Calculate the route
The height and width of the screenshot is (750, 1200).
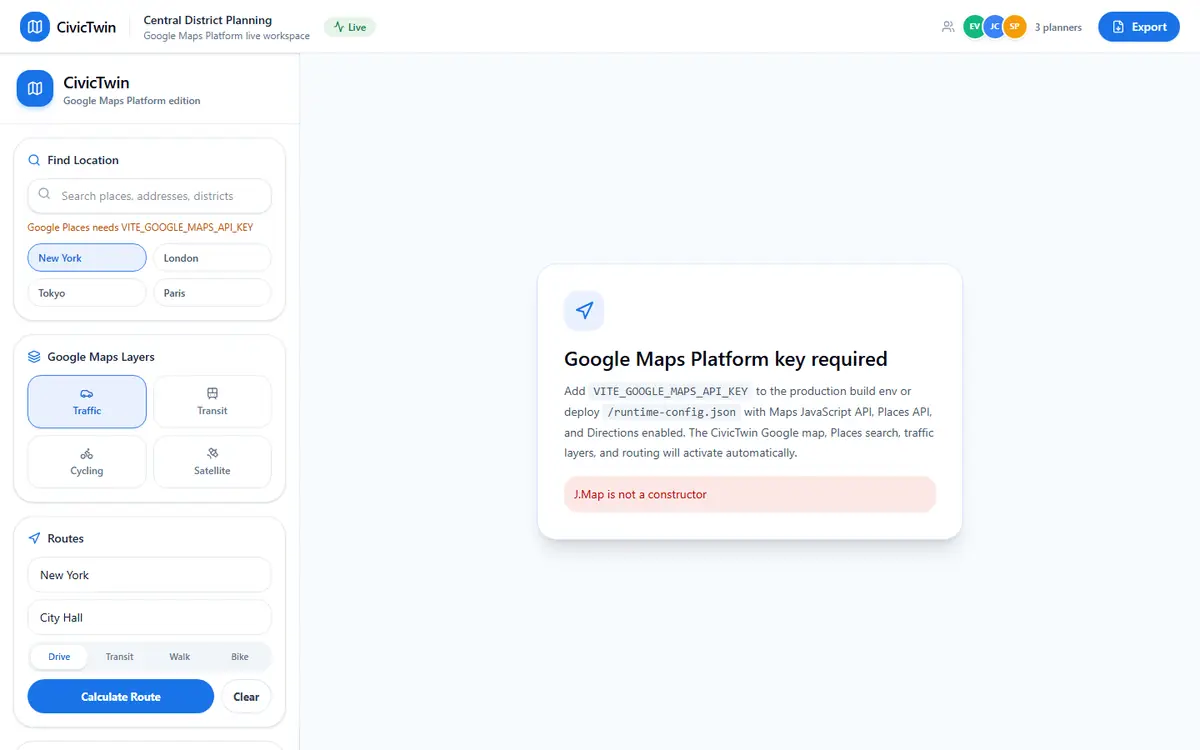pyautogui.click(x=121, y=697)
